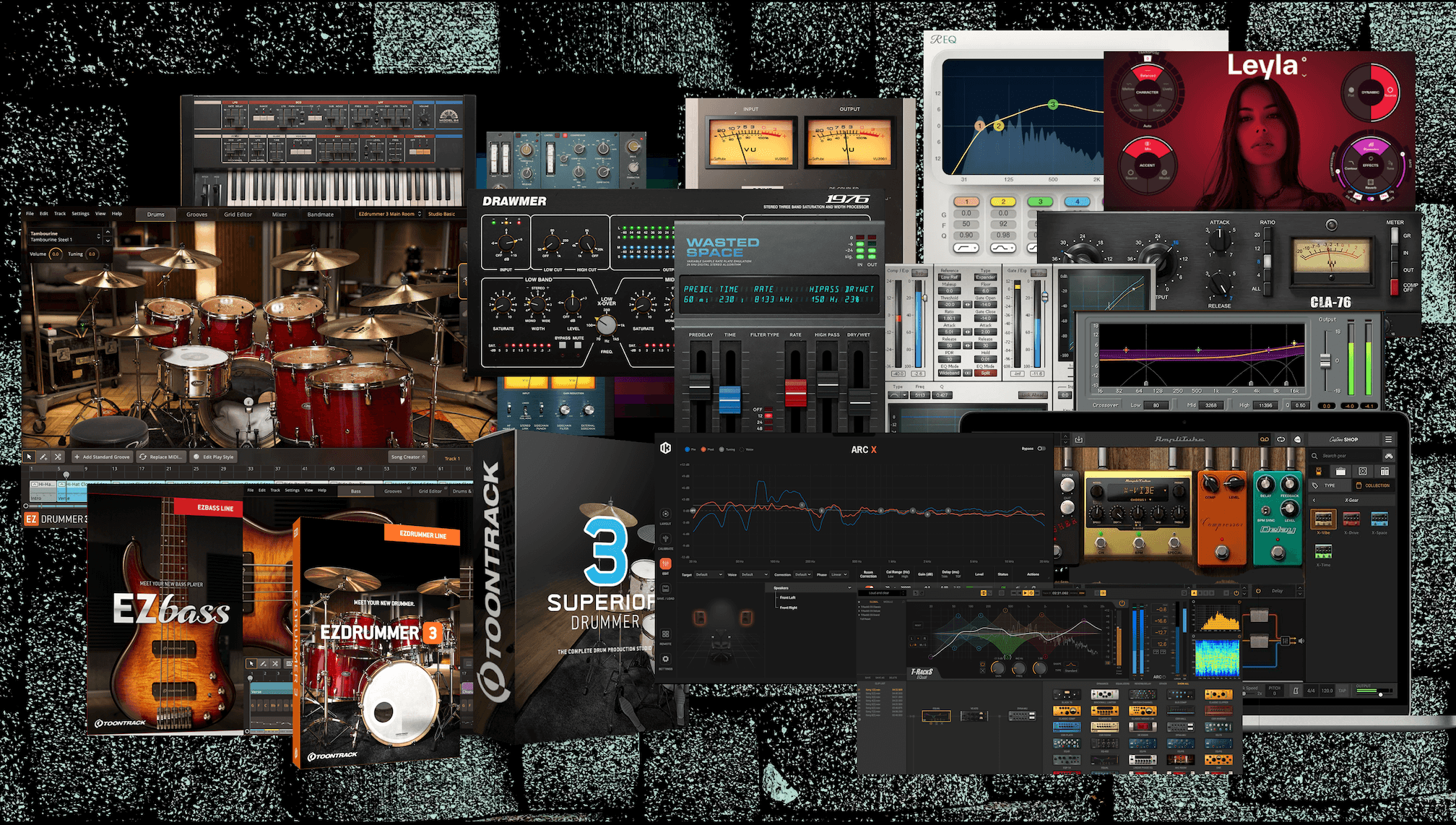Image resolution: width=1456 pixels, height=825 pixels.
Task: Click the AmpliTube loop icon
Action: point(1280,439)
